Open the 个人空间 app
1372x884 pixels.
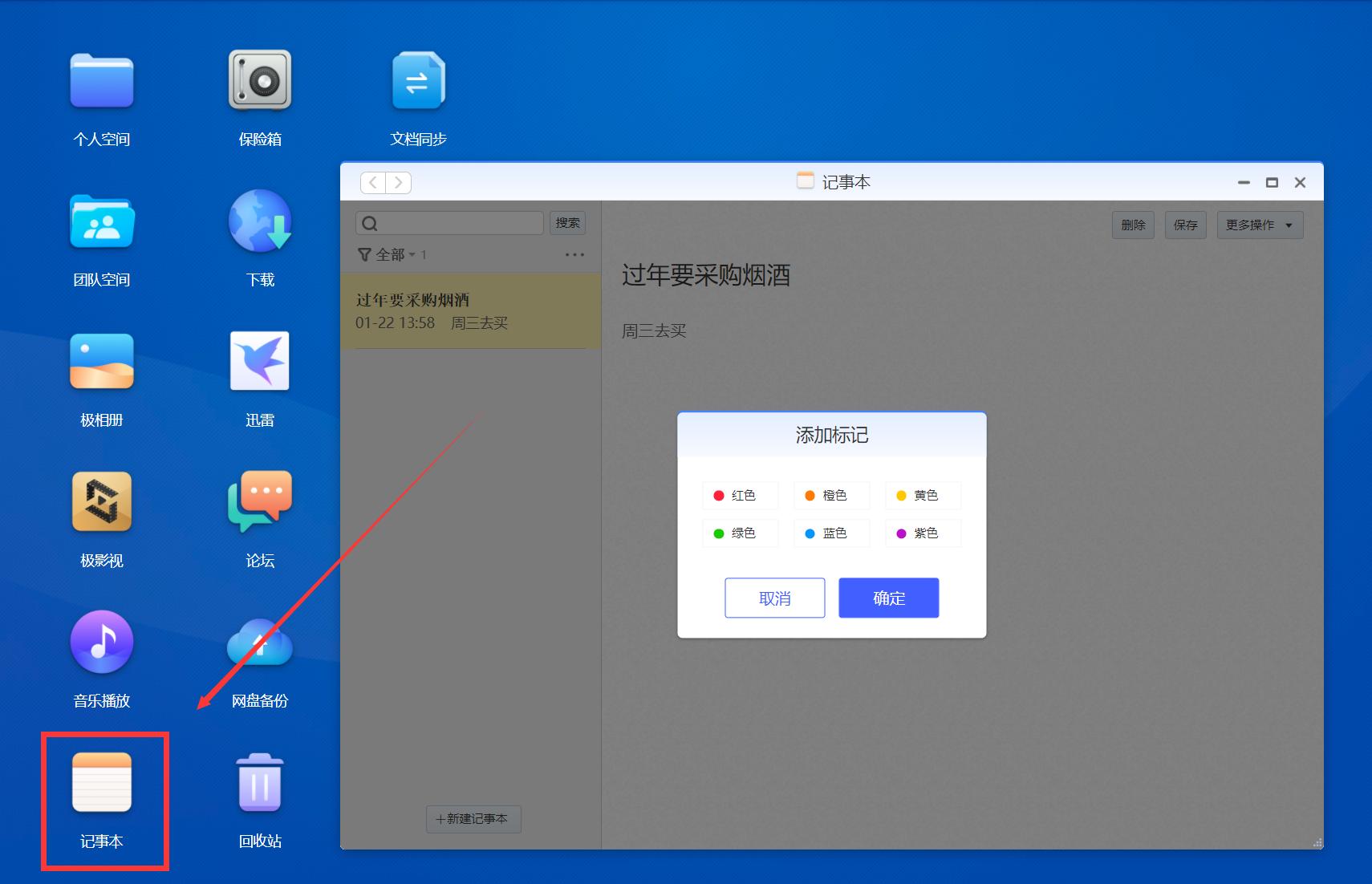click(x=101, y=80)
